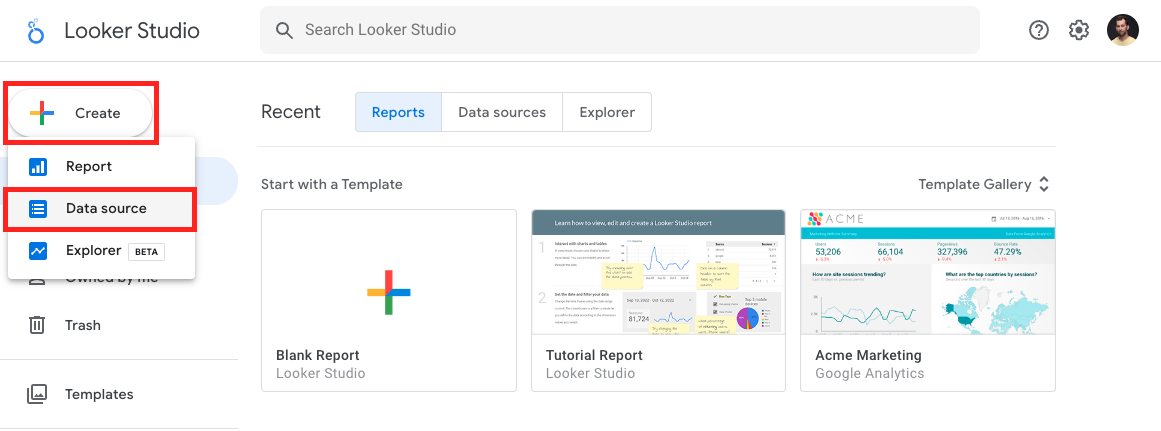Click the search magnifier icon
This screenshot has height=431, width=1161.
click(x=284, y=30)
